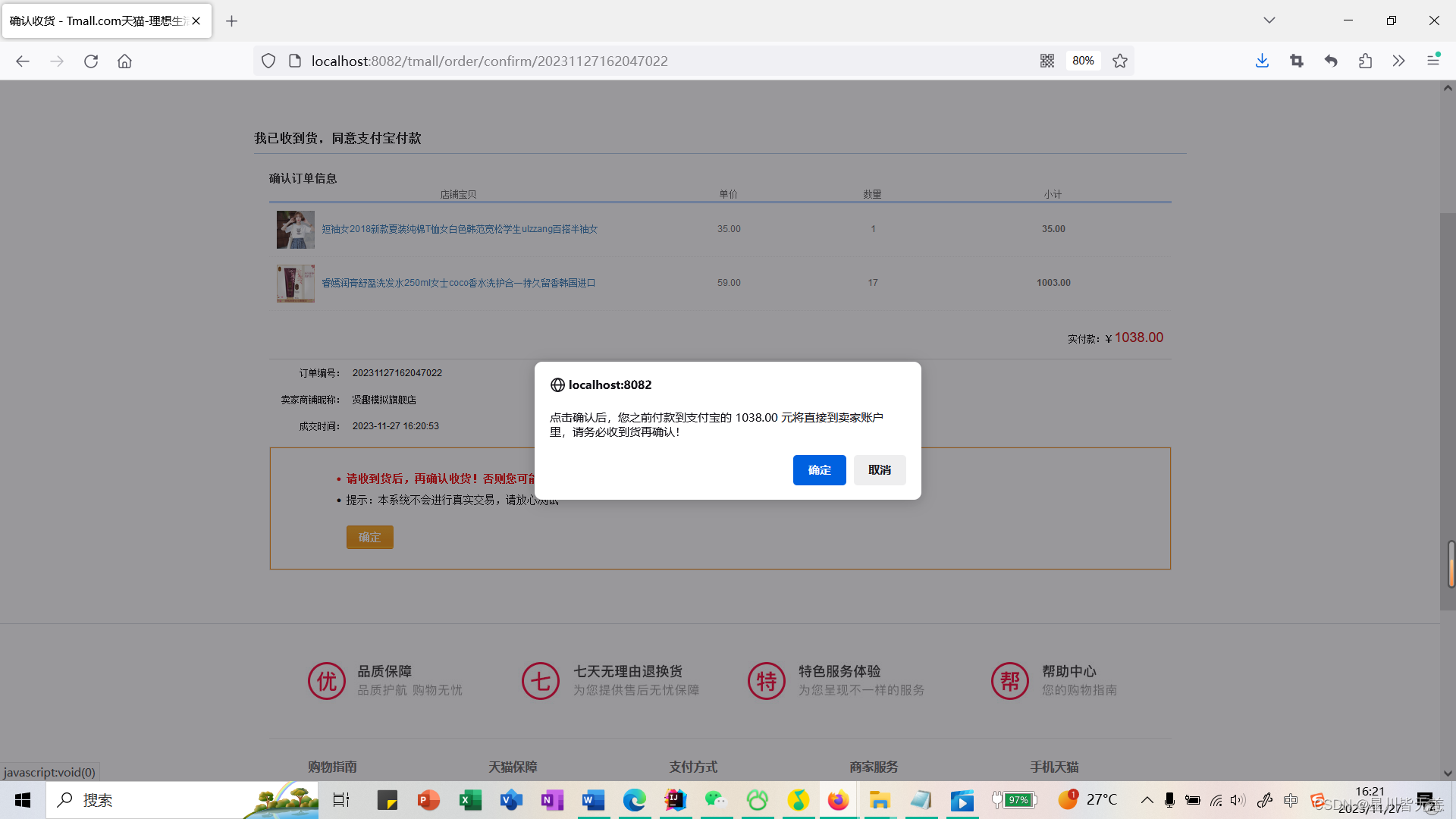The width and height of the screenshot is (1456, 819).
Task: Open the T-shirt product link
Action: (460, 229)
